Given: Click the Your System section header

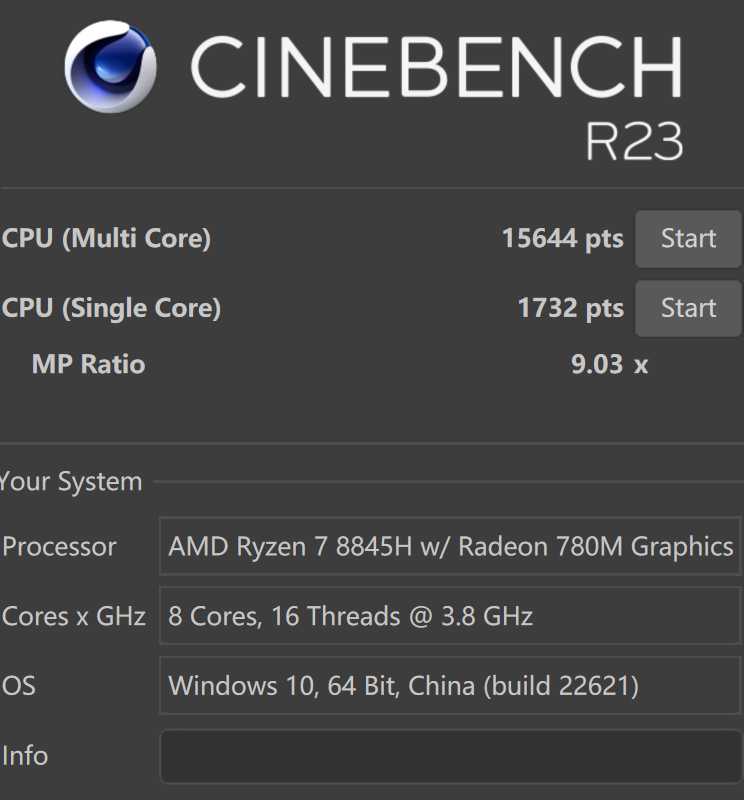Looking at the screenshot, I should (x=71, y=482).
